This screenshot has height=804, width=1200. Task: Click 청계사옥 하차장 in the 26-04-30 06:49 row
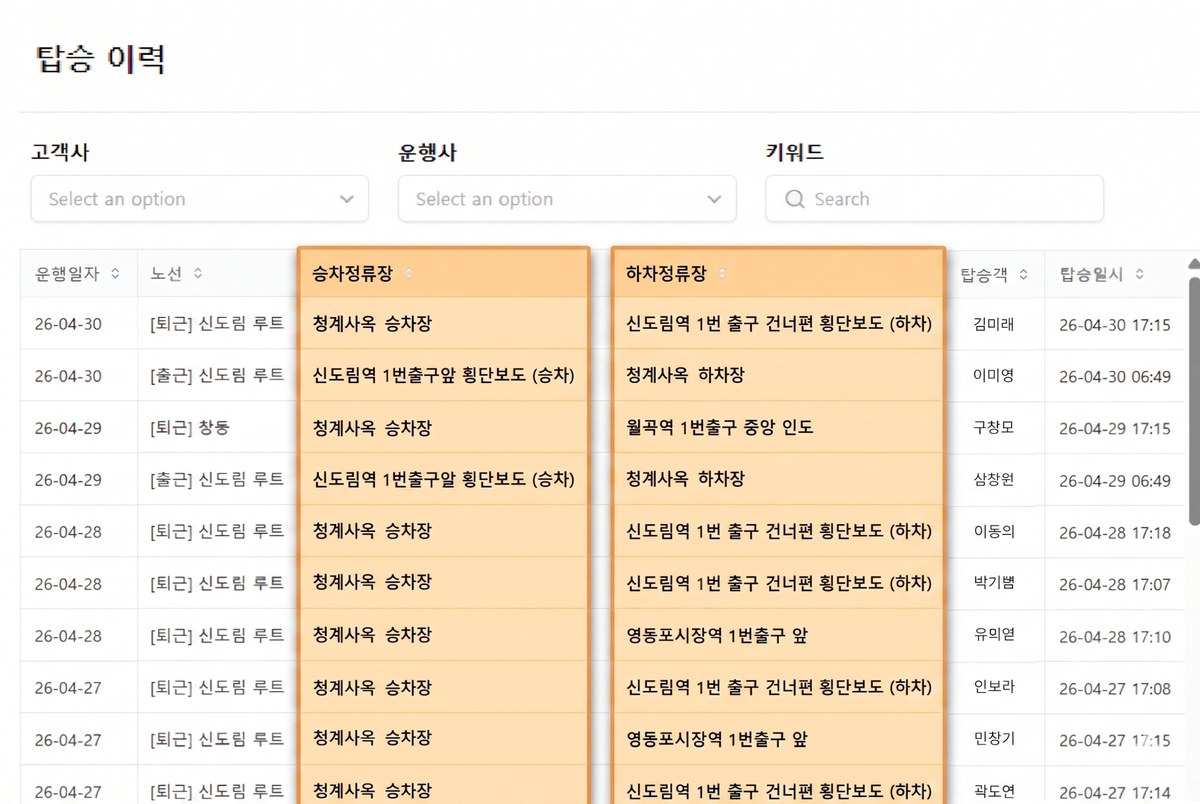pyautogui.click(x=685, y=376)
